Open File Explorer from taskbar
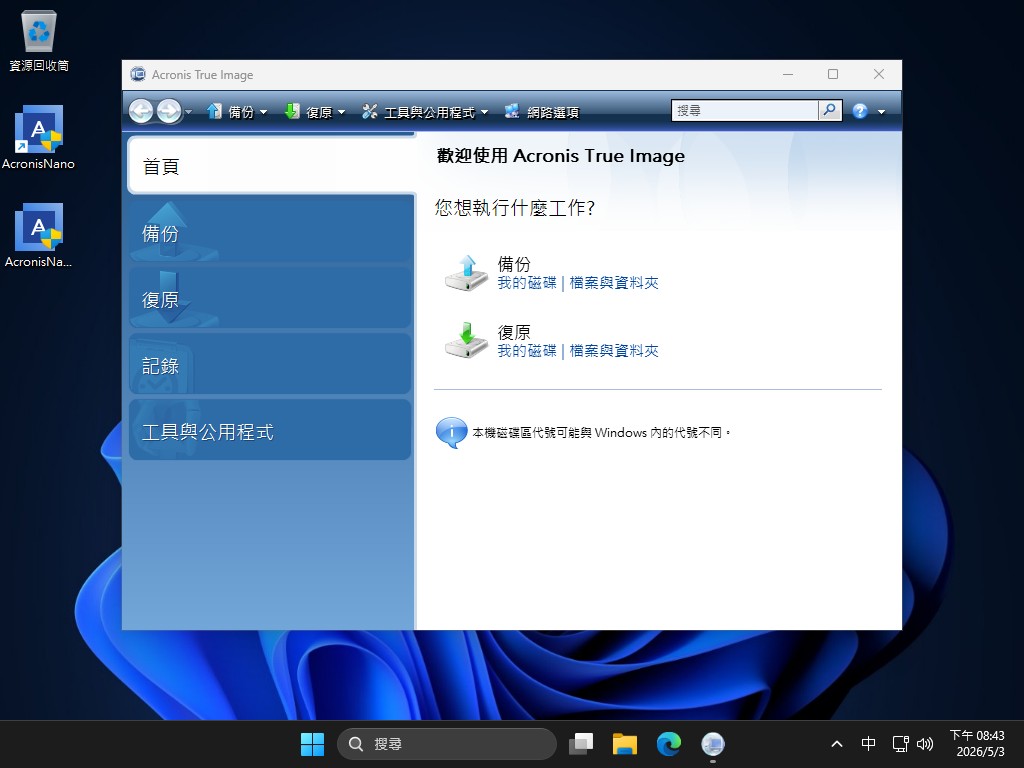 625,744
